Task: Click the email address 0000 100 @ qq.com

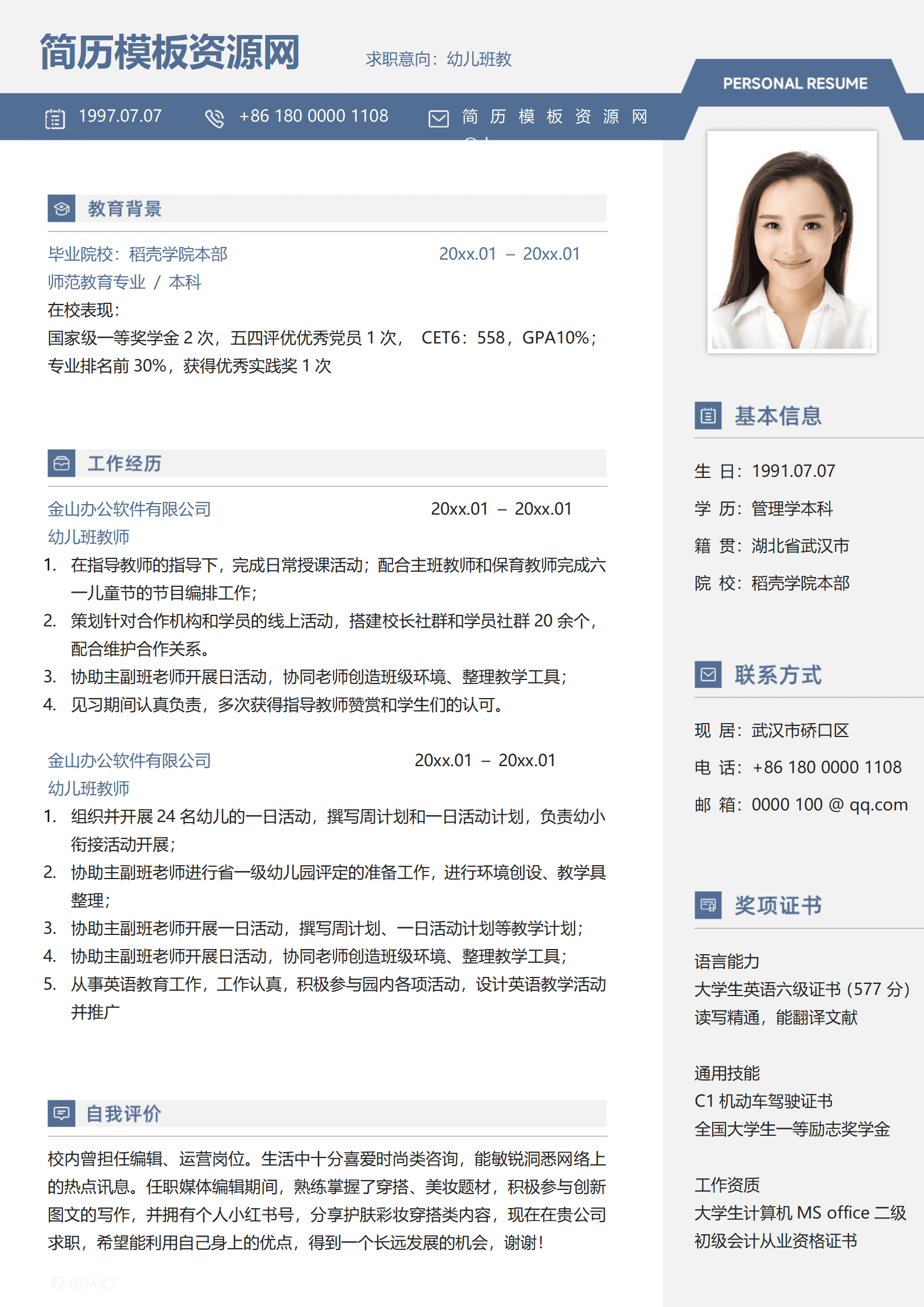Action: 829,805
